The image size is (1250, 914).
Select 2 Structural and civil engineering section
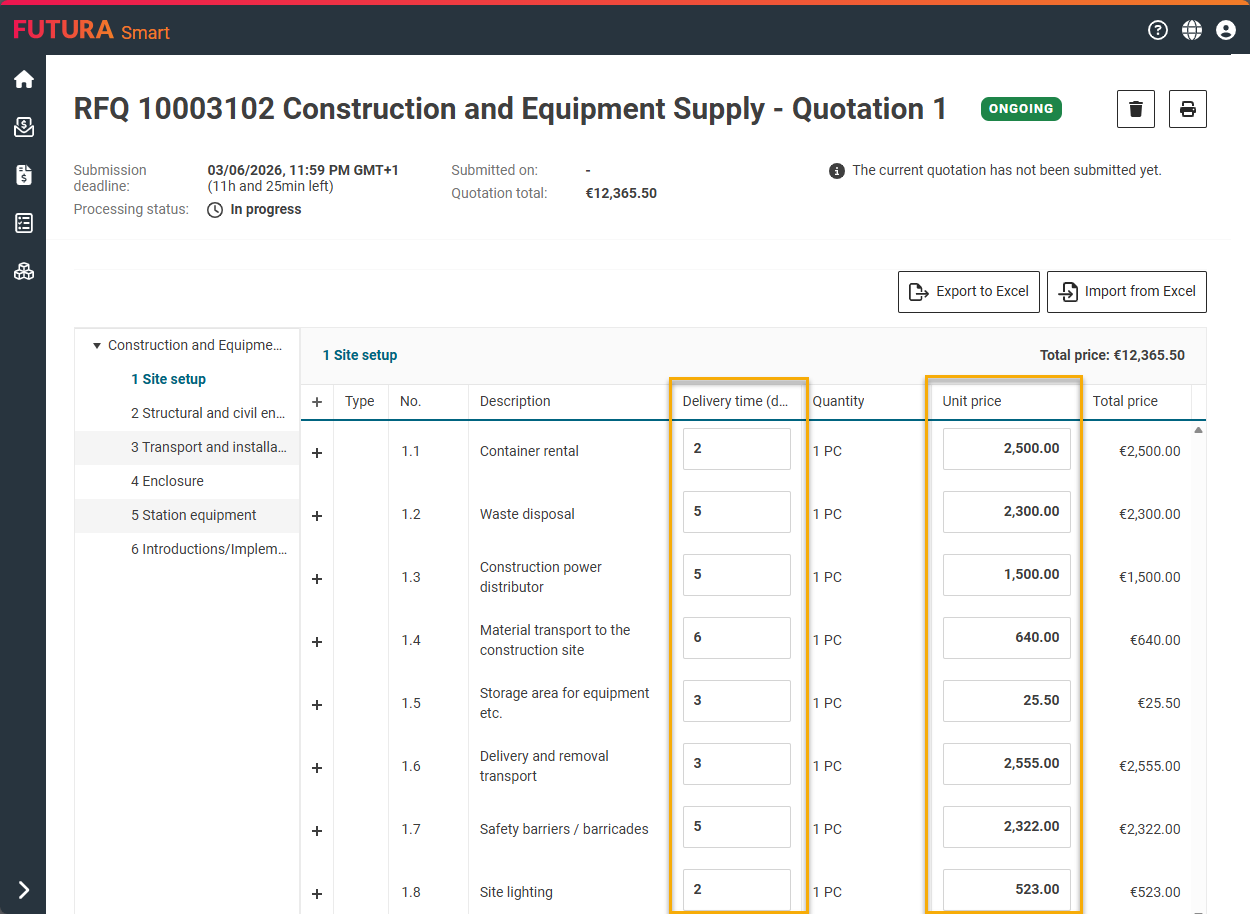207,413
